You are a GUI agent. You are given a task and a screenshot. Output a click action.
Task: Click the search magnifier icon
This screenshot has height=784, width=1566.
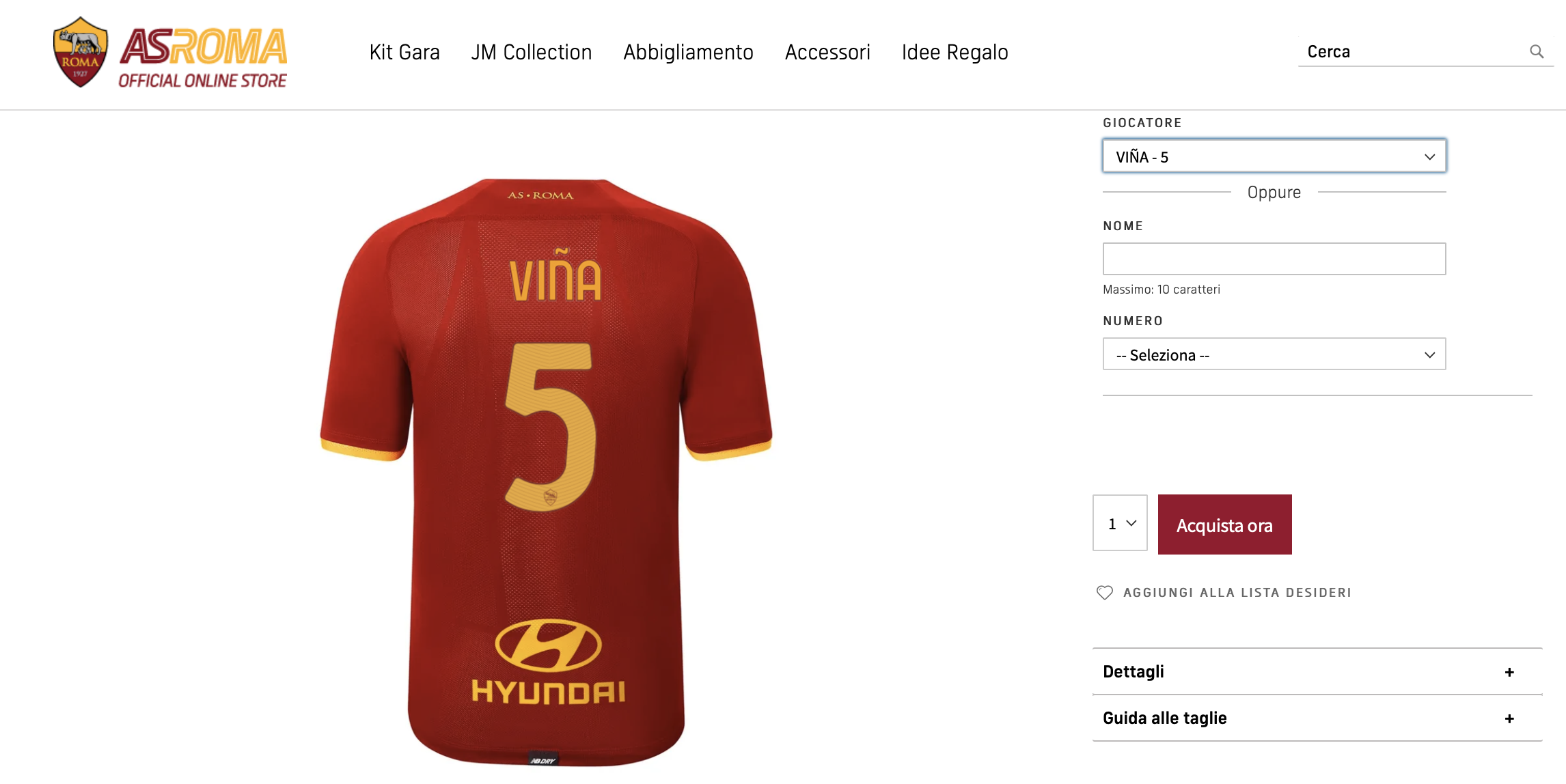pos(1537,52)
